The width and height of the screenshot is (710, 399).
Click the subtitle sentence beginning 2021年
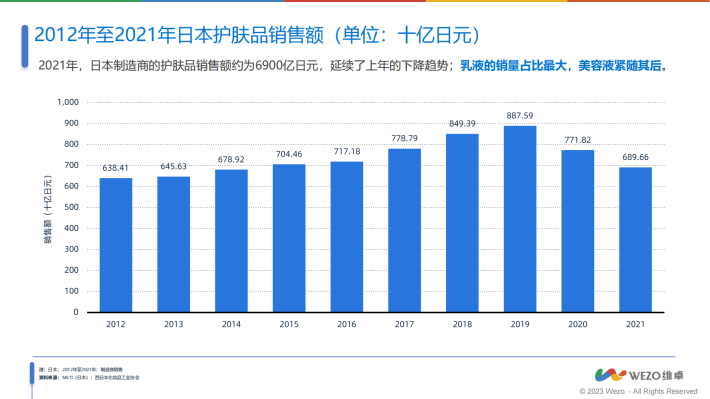point(353,66)
